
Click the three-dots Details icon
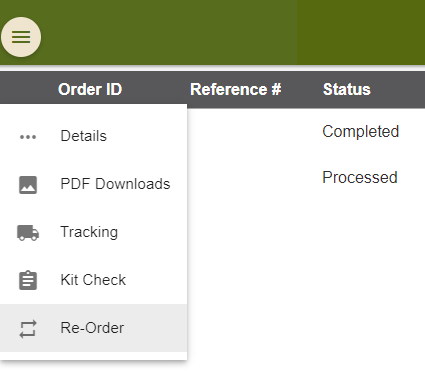[x=28, y=137]
